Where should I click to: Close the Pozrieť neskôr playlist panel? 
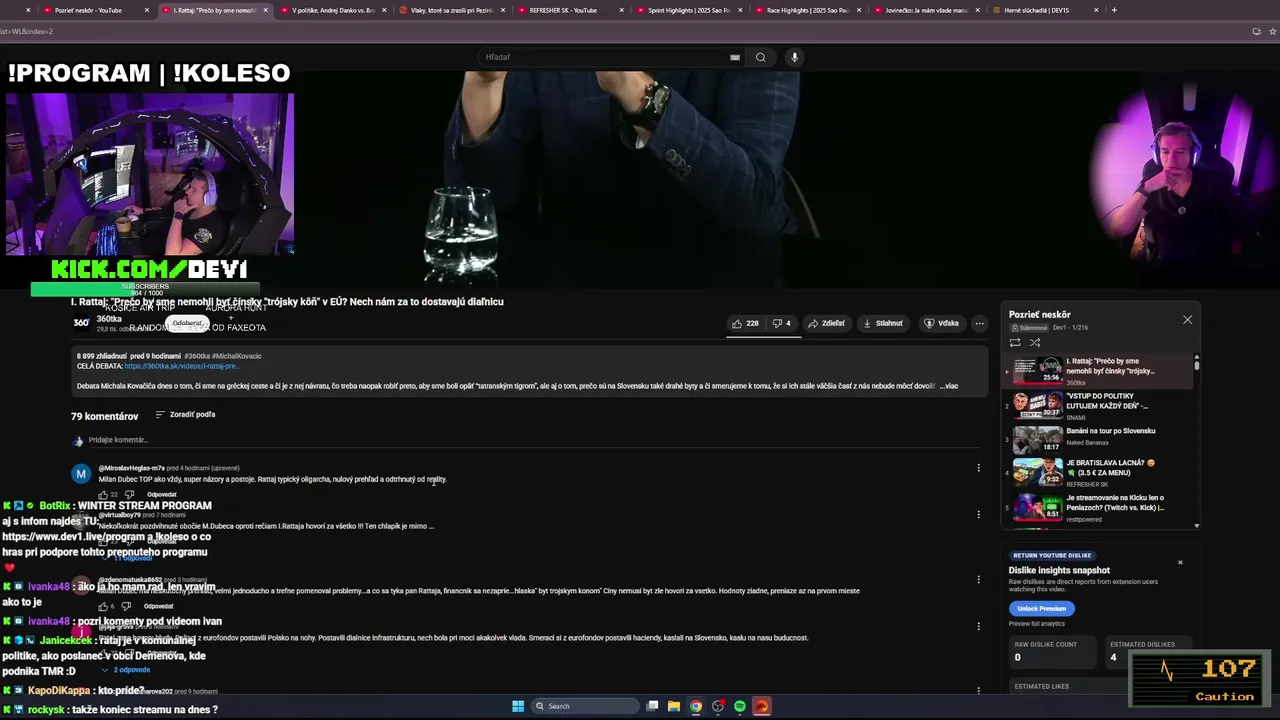1187,320
